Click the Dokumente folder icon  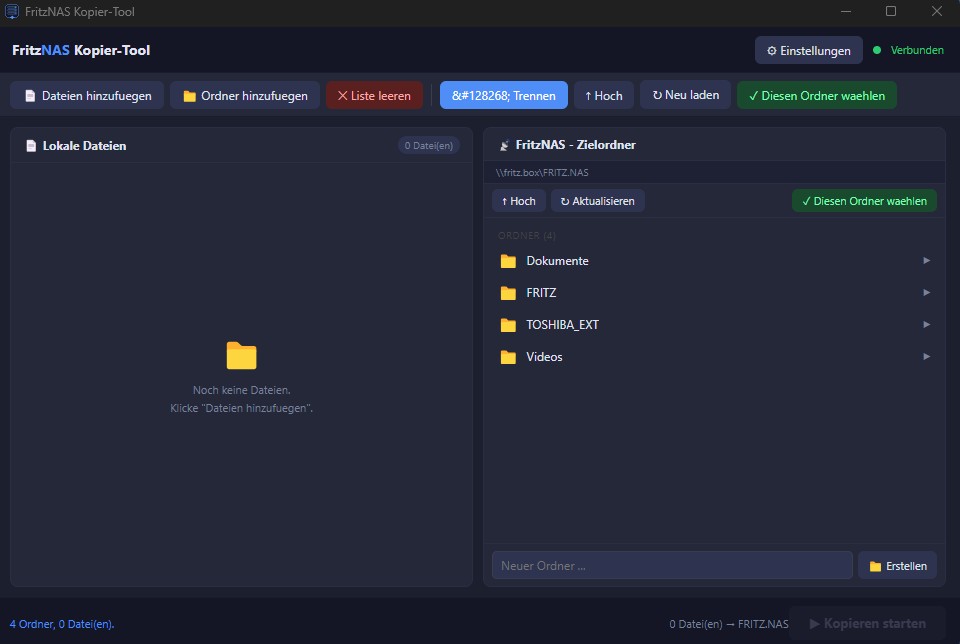(x=508, y=261)
